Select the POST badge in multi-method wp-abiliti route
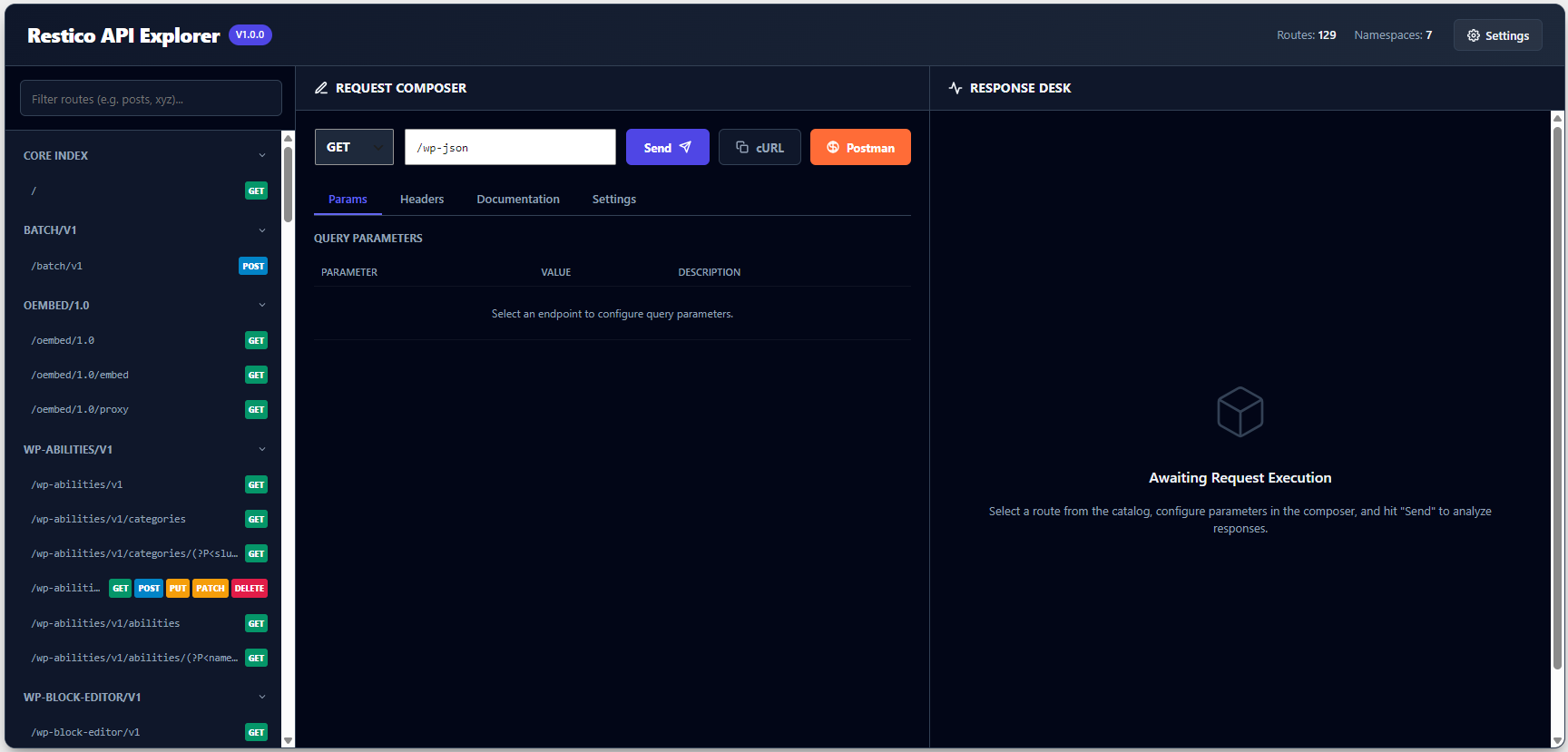 tap(149, 588)
